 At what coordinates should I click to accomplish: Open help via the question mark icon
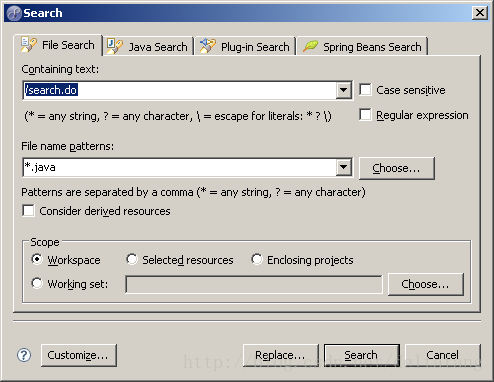(24, 355)
